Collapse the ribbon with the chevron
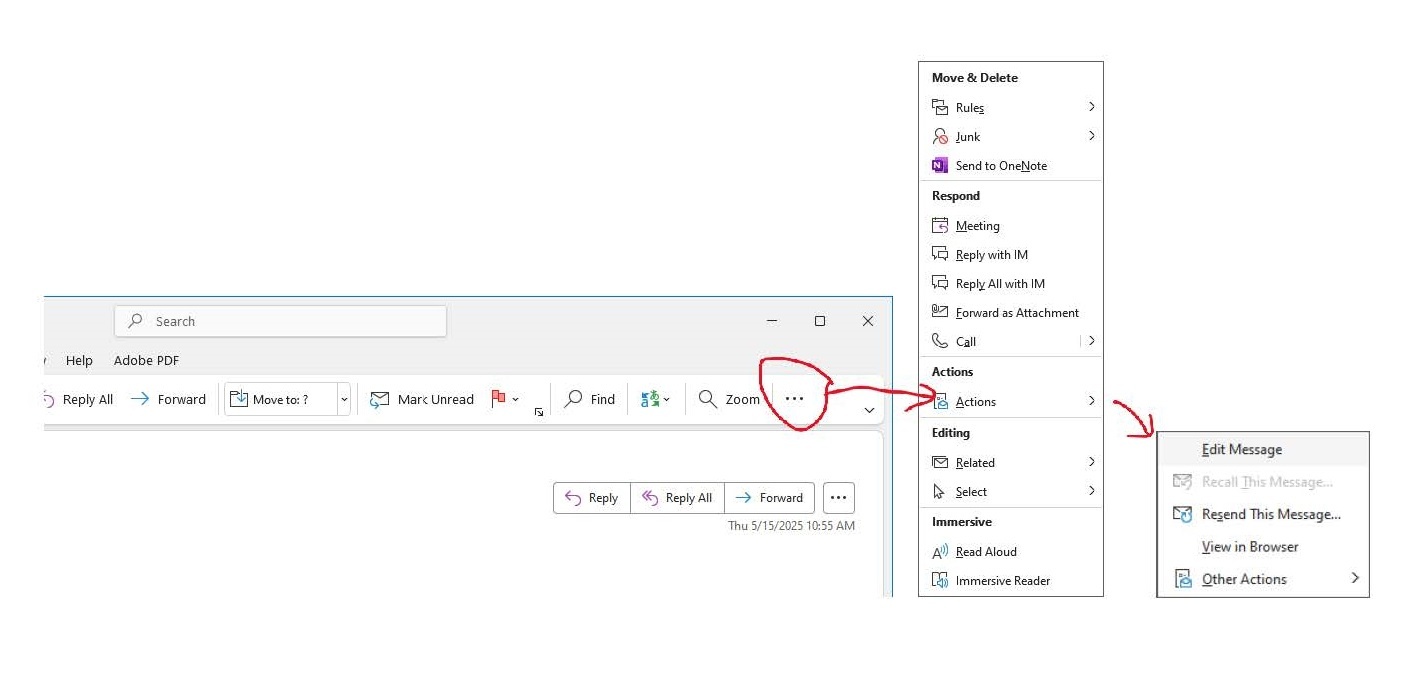The image size is (1425, 679). (x=869, y=410)
